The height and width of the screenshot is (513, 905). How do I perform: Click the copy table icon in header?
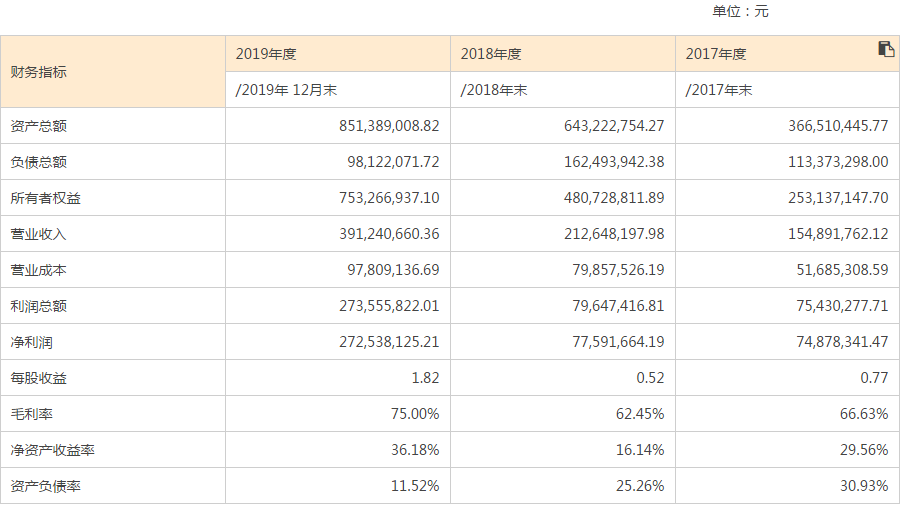[886, 49]
